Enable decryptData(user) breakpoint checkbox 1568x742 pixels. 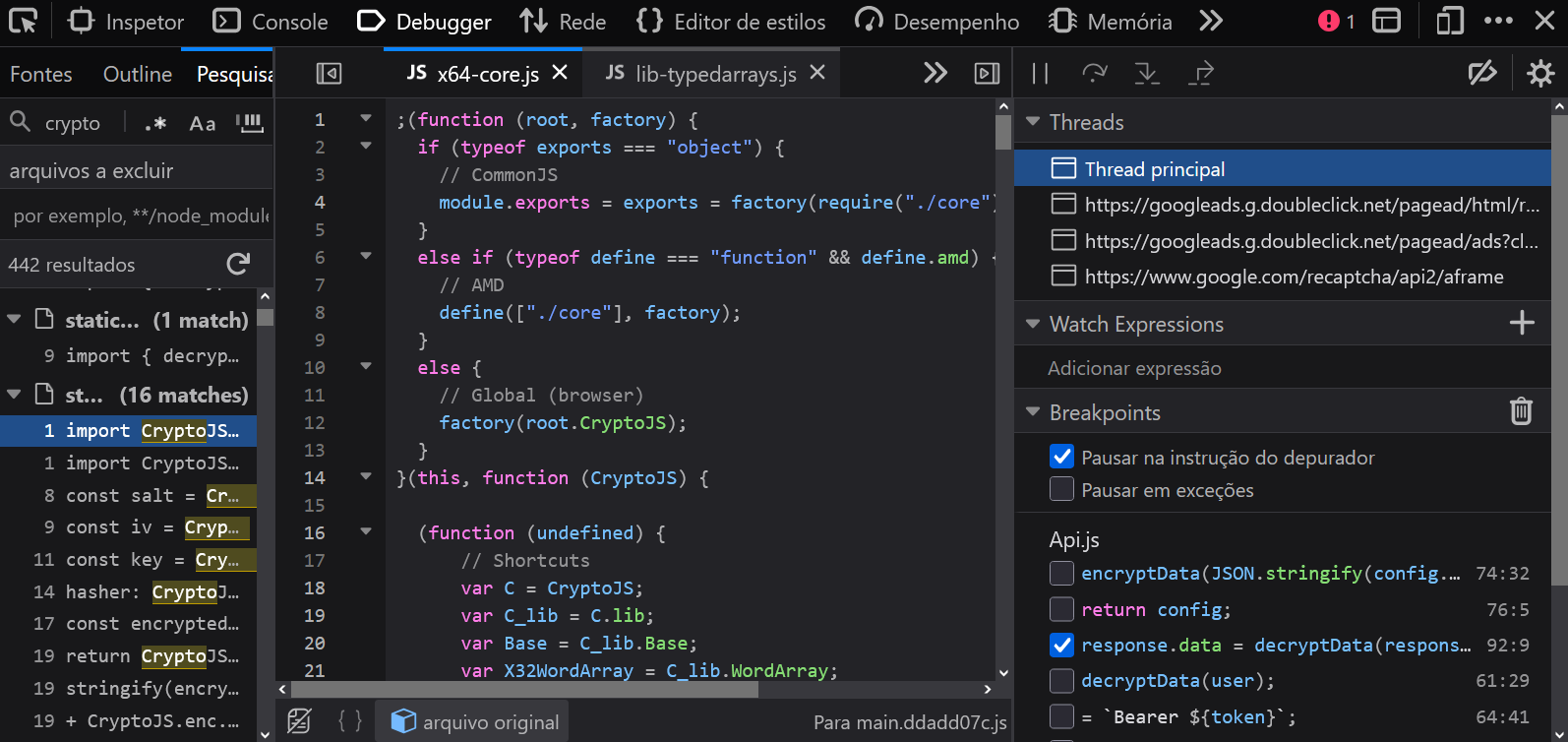pos(1061,680)
